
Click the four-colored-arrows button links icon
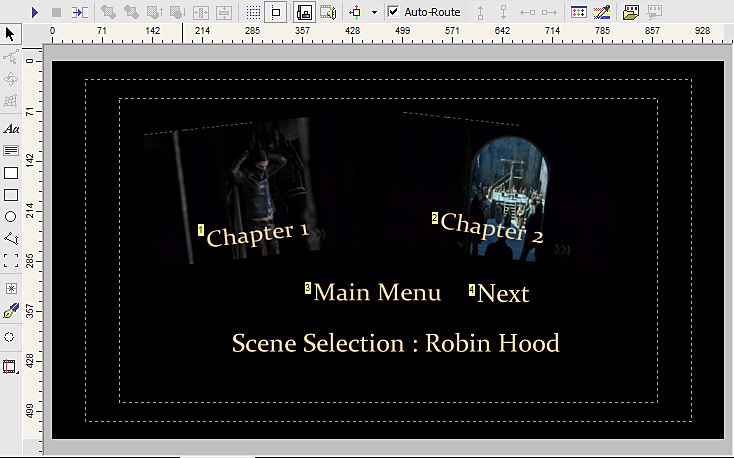coord(356,12)
